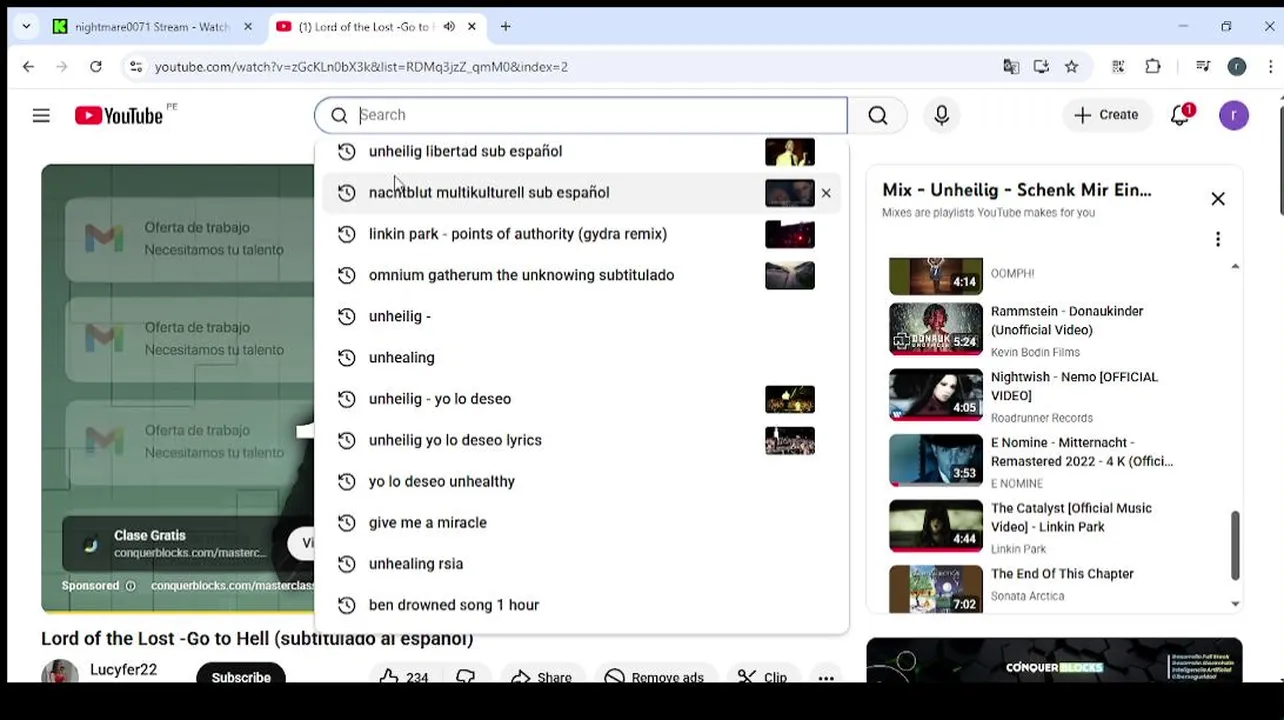Click the thumbnail of the linkin park gydra remix suggestion
This screenshot has width=1284, height=720.
(x=790, y=234)
